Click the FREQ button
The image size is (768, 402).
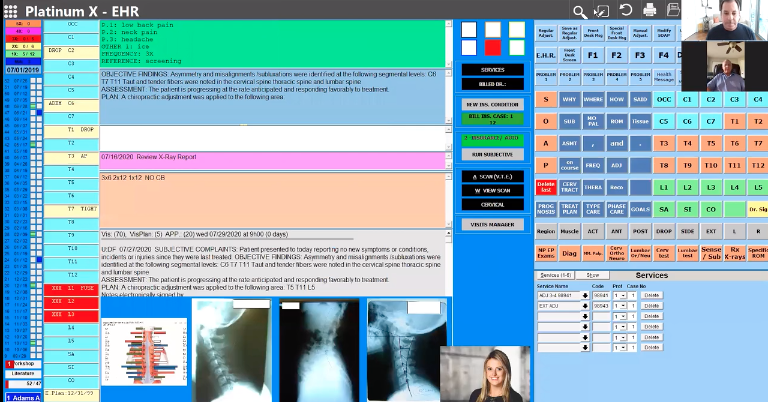[593, 166]
